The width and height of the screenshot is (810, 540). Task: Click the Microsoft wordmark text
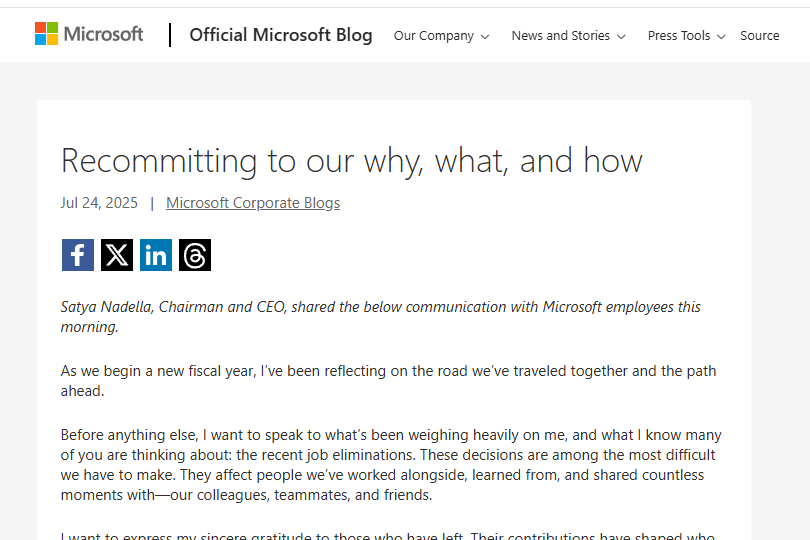click(x=103, y=34)
